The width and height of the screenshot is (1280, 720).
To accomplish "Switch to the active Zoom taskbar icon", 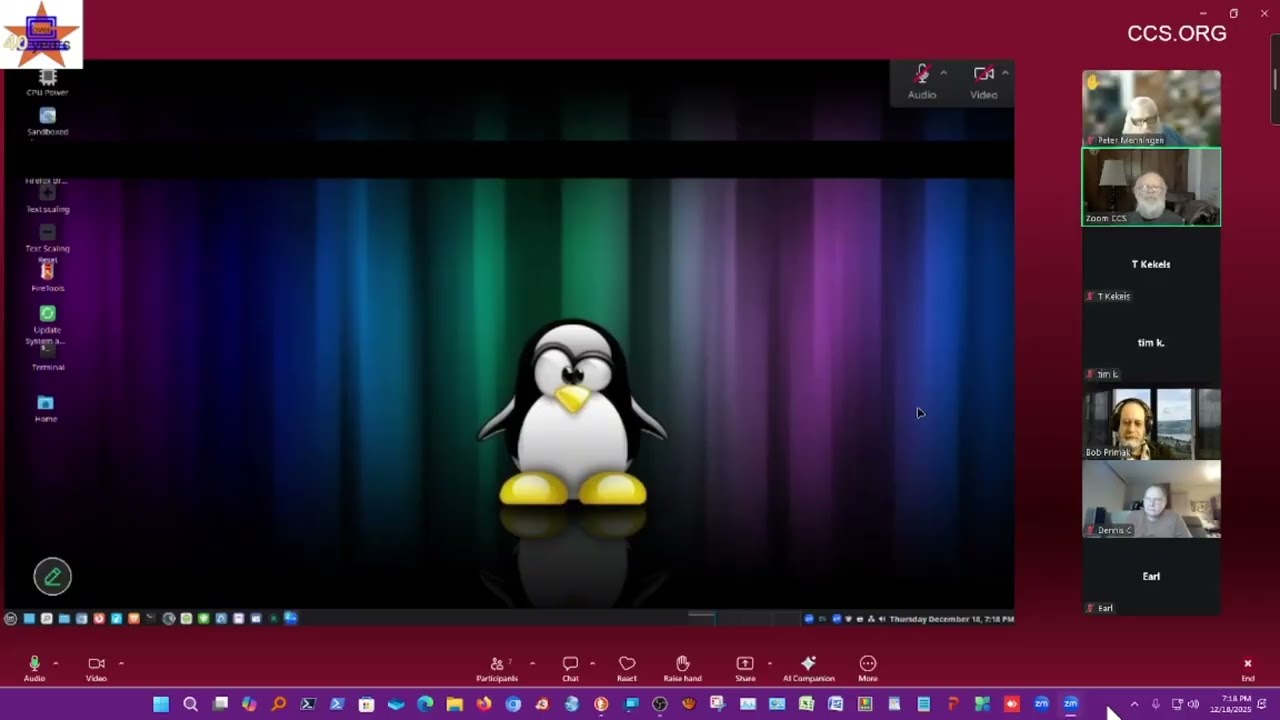I will click(x=1071, y=704).
